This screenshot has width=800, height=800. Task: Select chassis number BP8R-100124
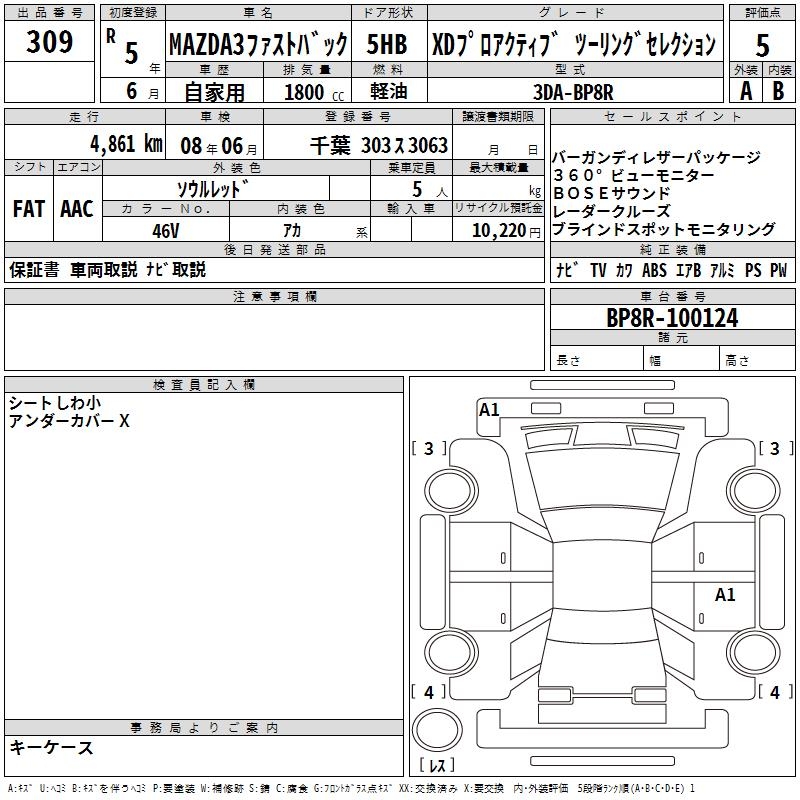pyautogui.click(x=673, y=319)
